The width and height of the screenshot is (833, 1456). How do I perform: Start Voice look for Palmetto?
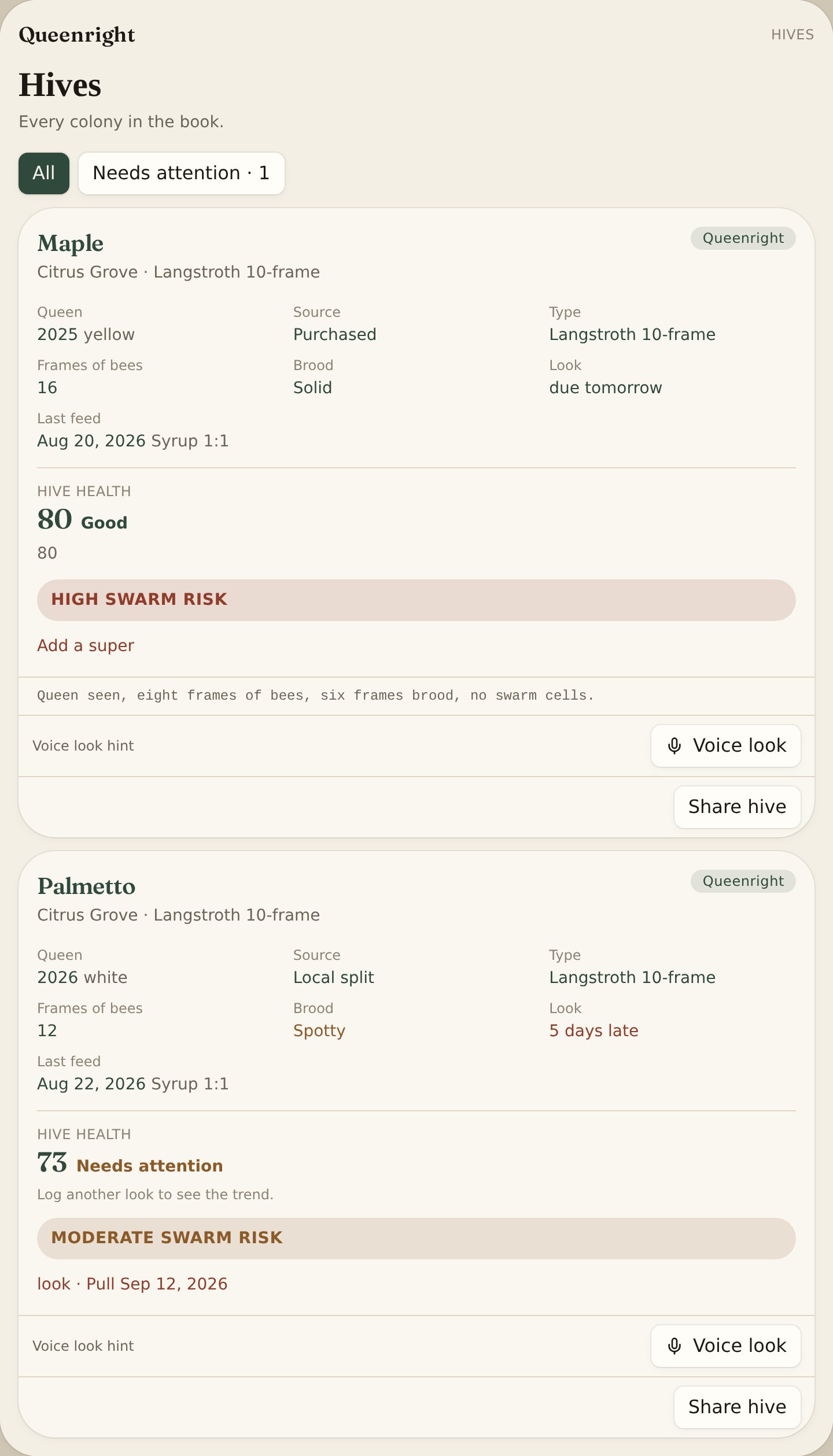725,1346
